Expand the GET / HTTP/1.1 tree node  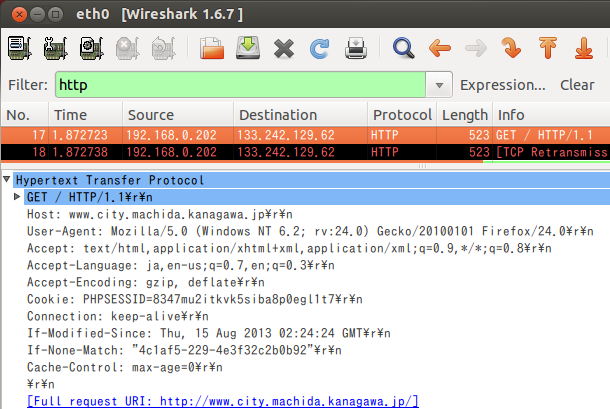point(17,197)
